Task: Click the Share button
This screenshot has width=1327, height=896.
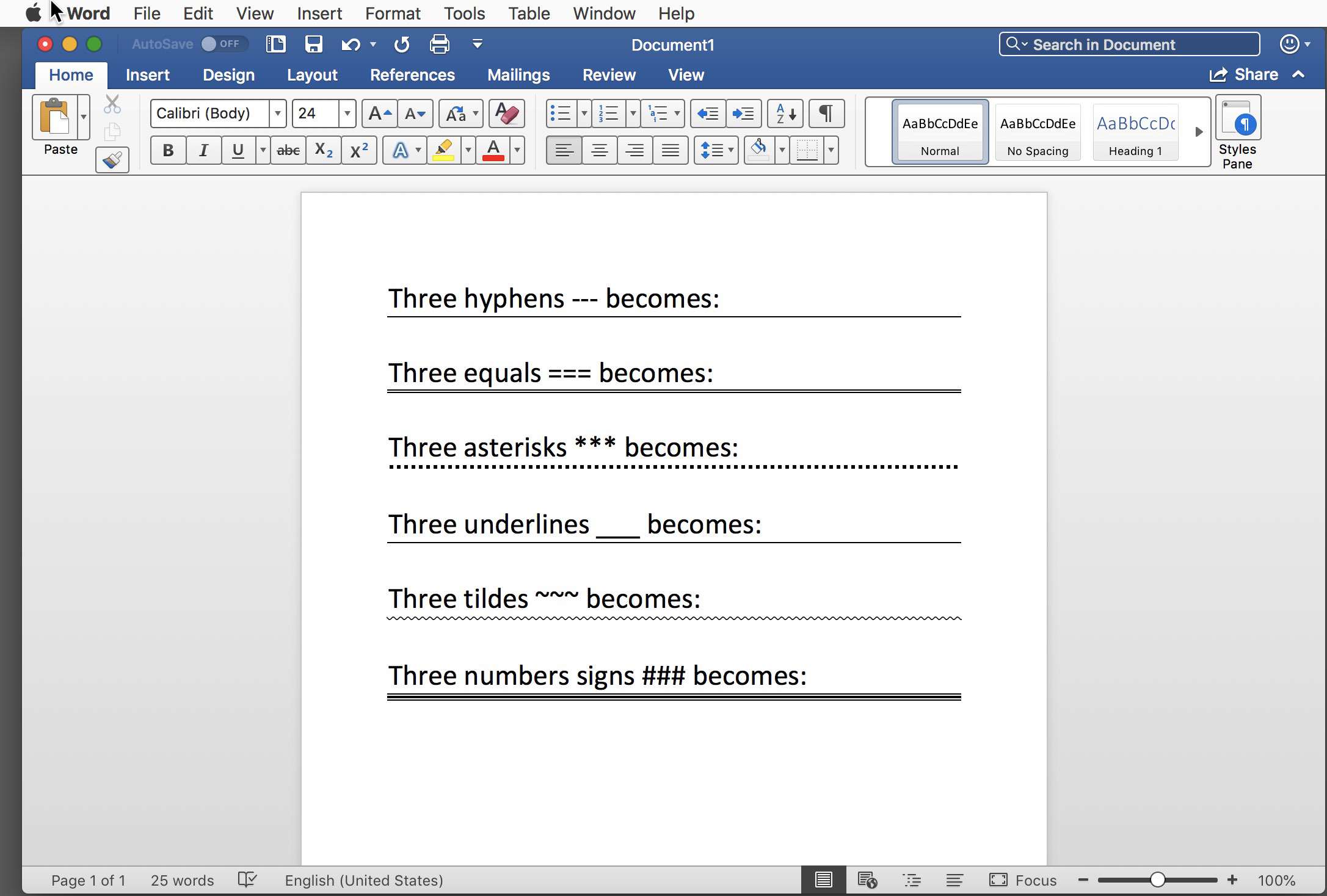Action: (x=1244, y=74)
